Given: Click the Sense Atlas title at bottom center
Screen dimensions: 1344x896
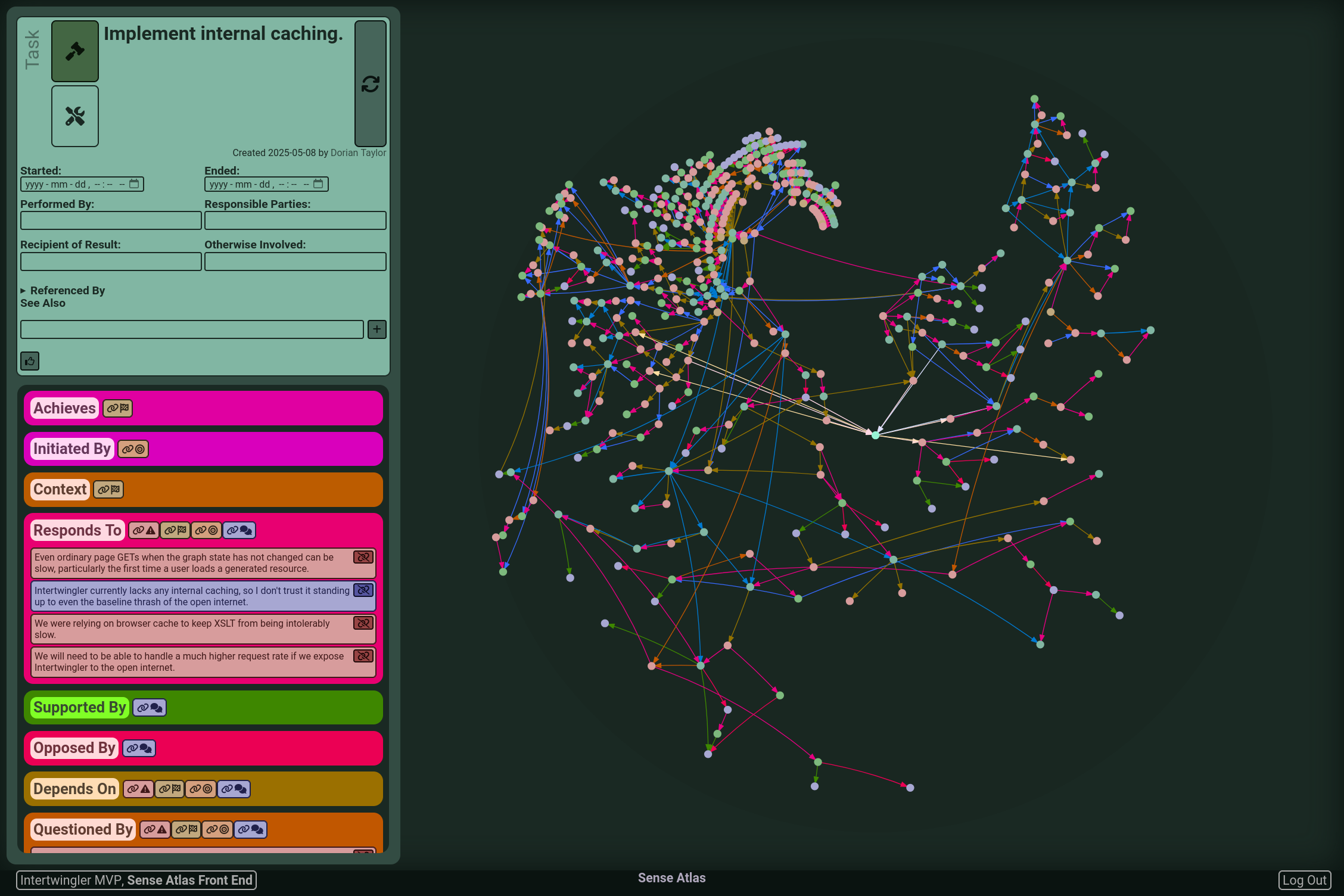Looking at the screenshot, I should pos(671,877).
